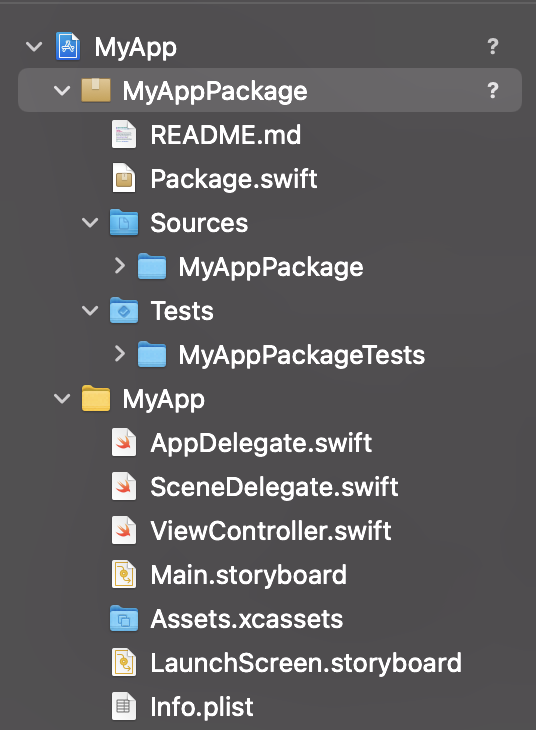
Task: Select the highlighted MyAppPackage row label
Action: click(x=215, y=91)
